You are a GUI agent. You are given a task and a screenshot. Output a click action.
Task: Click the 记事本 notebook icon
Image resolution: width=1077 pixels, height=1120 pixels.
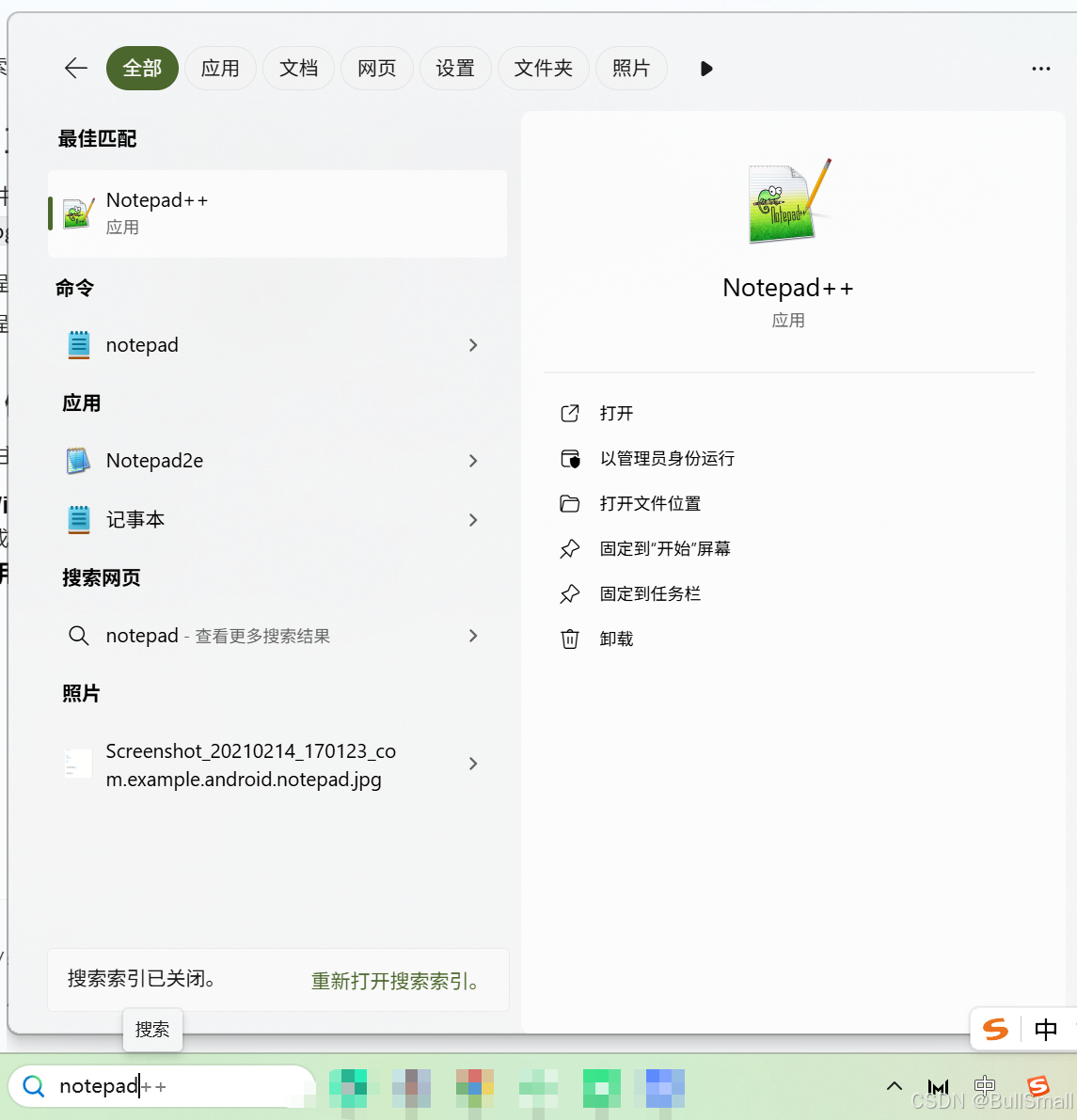coord(79,519)
